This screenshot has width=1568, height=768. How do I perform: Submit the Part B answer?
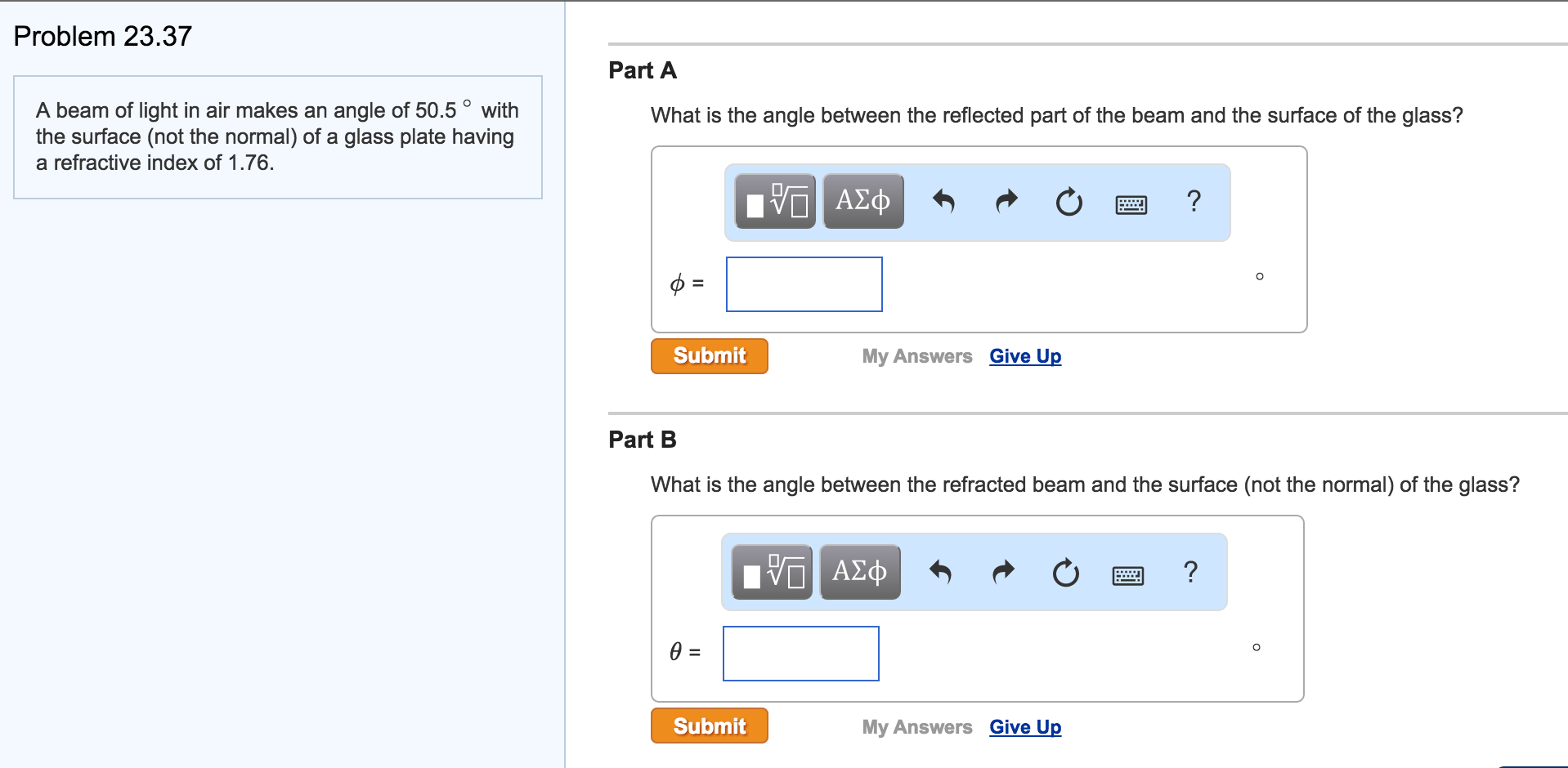[710, 726]
